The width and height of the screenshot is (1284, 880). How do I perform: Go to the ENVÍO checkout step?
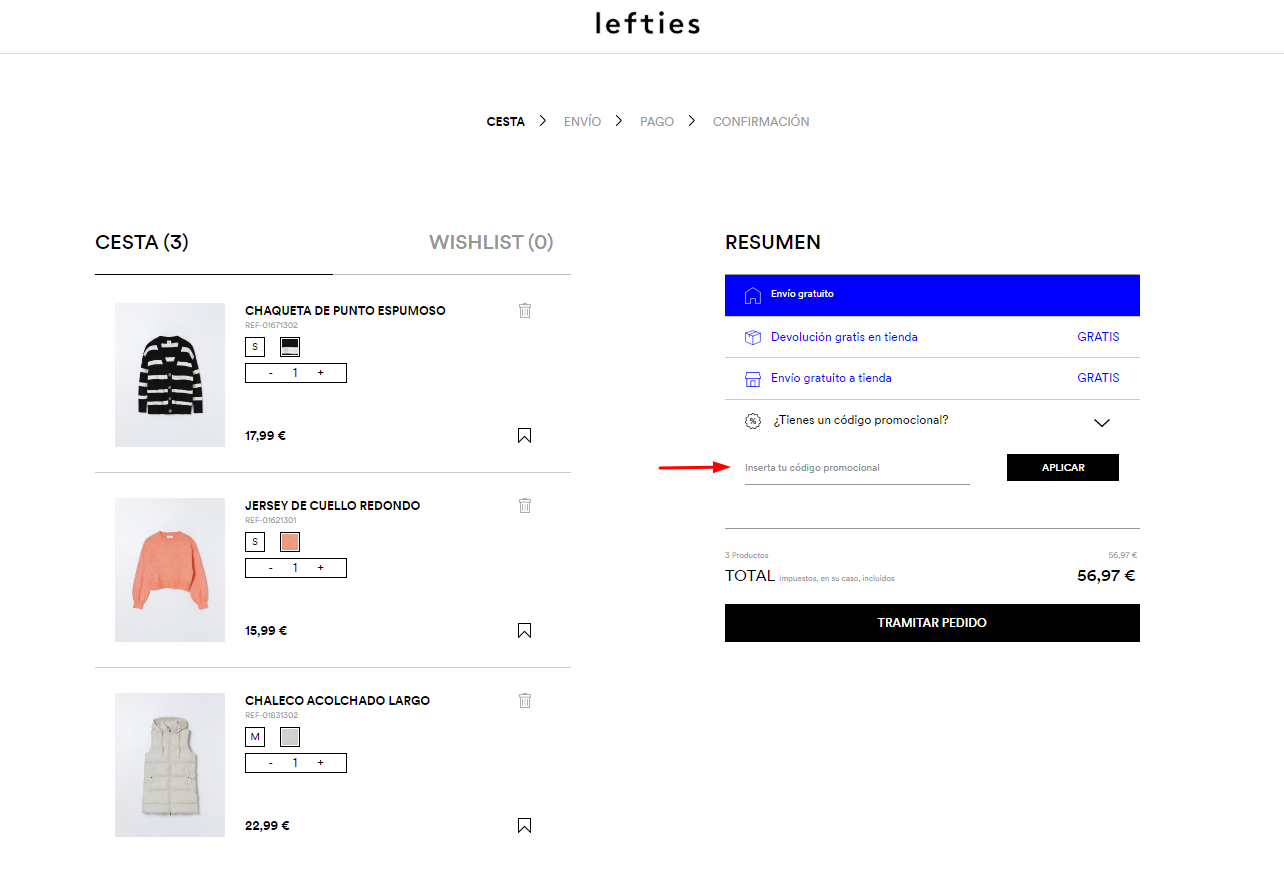[x=583, y=121]
